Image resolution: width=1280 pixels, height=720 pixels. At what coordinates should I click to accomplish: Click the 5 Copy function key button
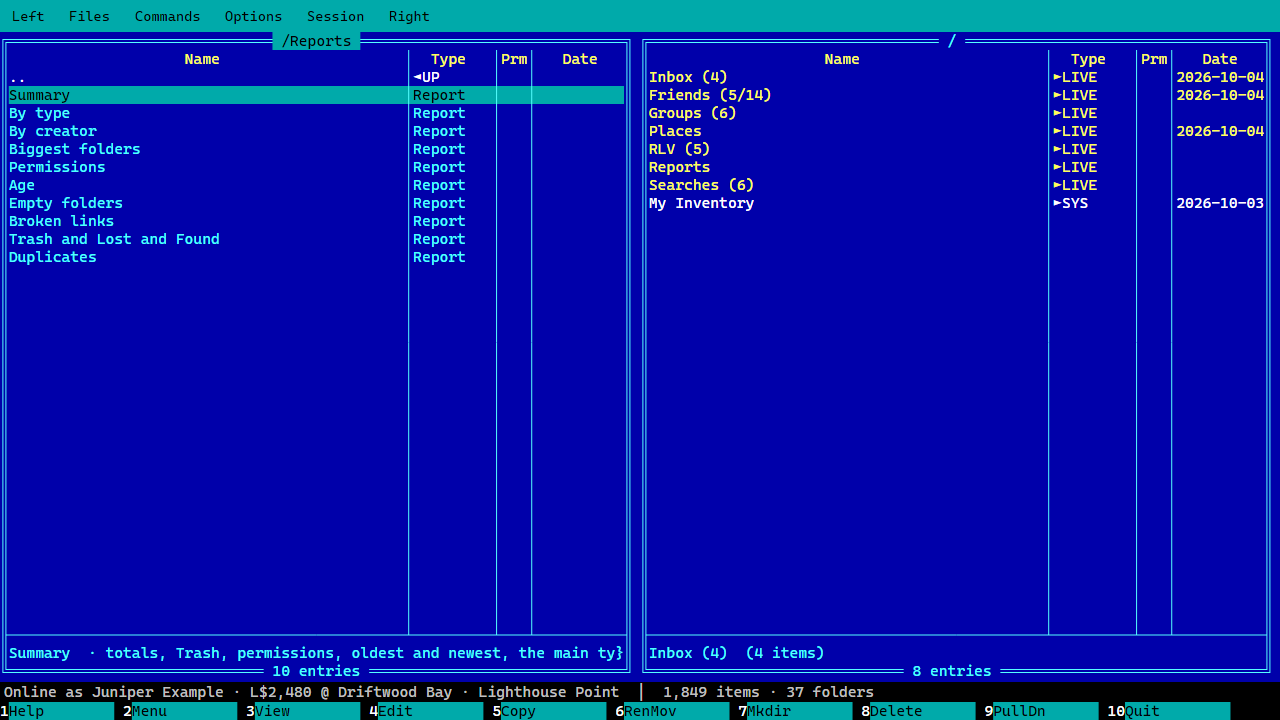549,711
